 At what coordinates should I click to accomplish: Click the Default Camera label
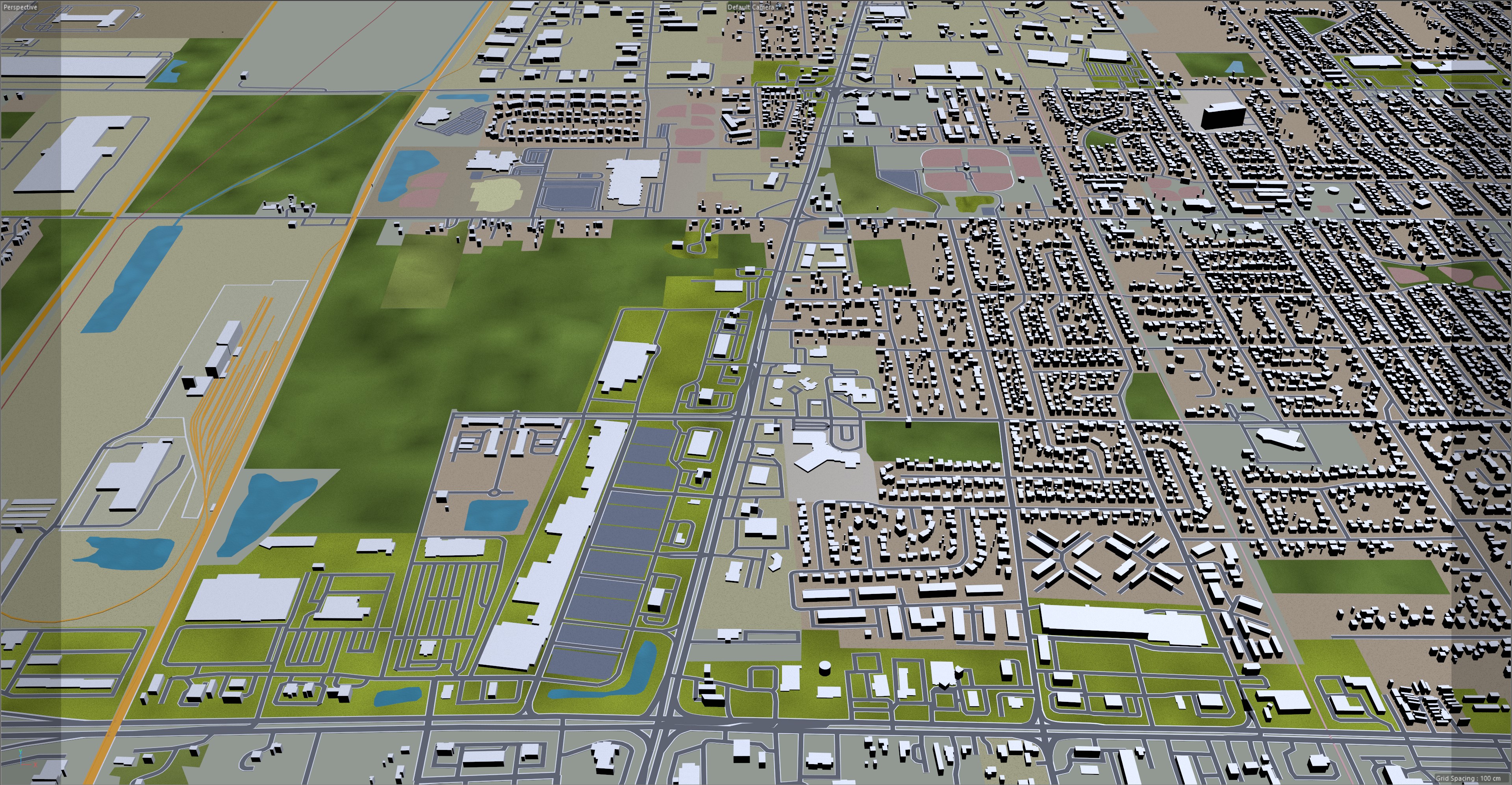click(750, 7)
